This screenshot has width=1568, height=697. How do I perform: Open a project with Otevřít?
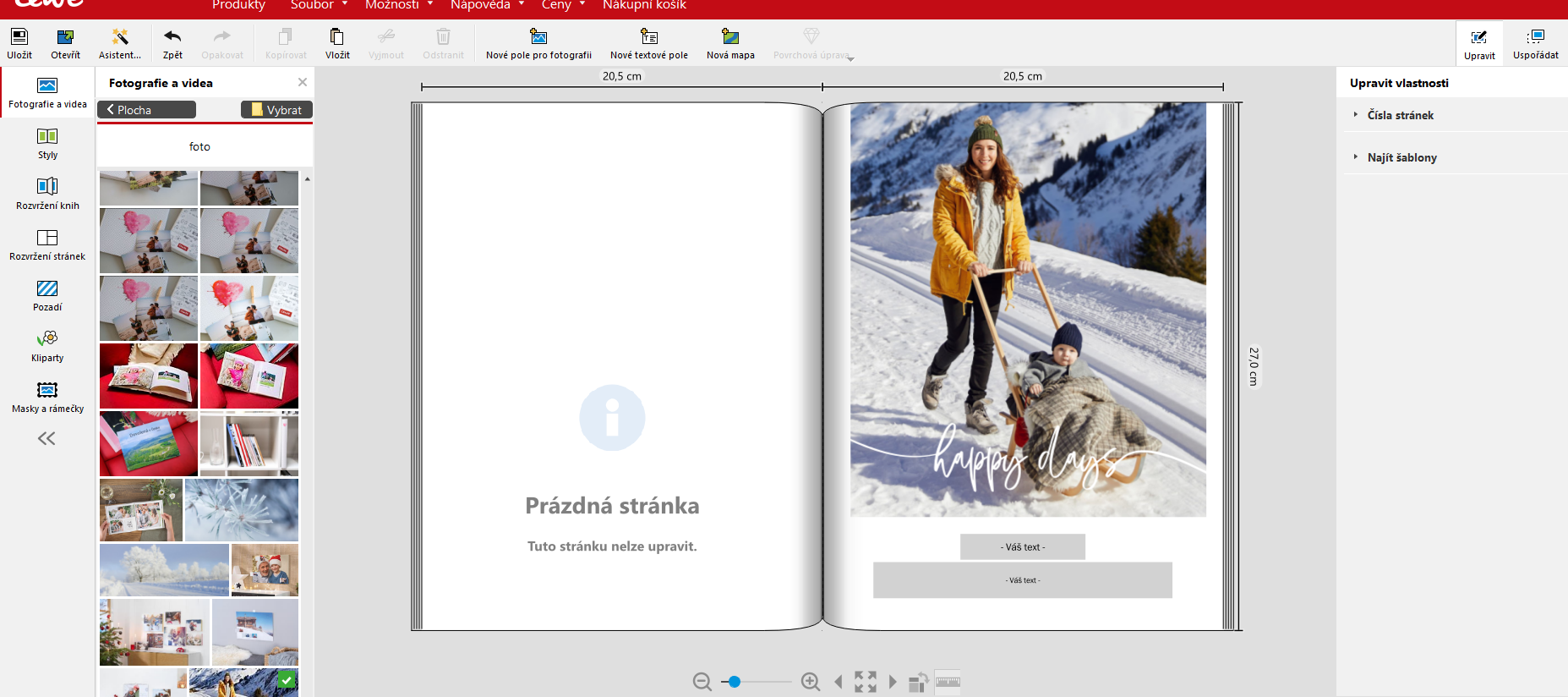click(x=65, y=43)
